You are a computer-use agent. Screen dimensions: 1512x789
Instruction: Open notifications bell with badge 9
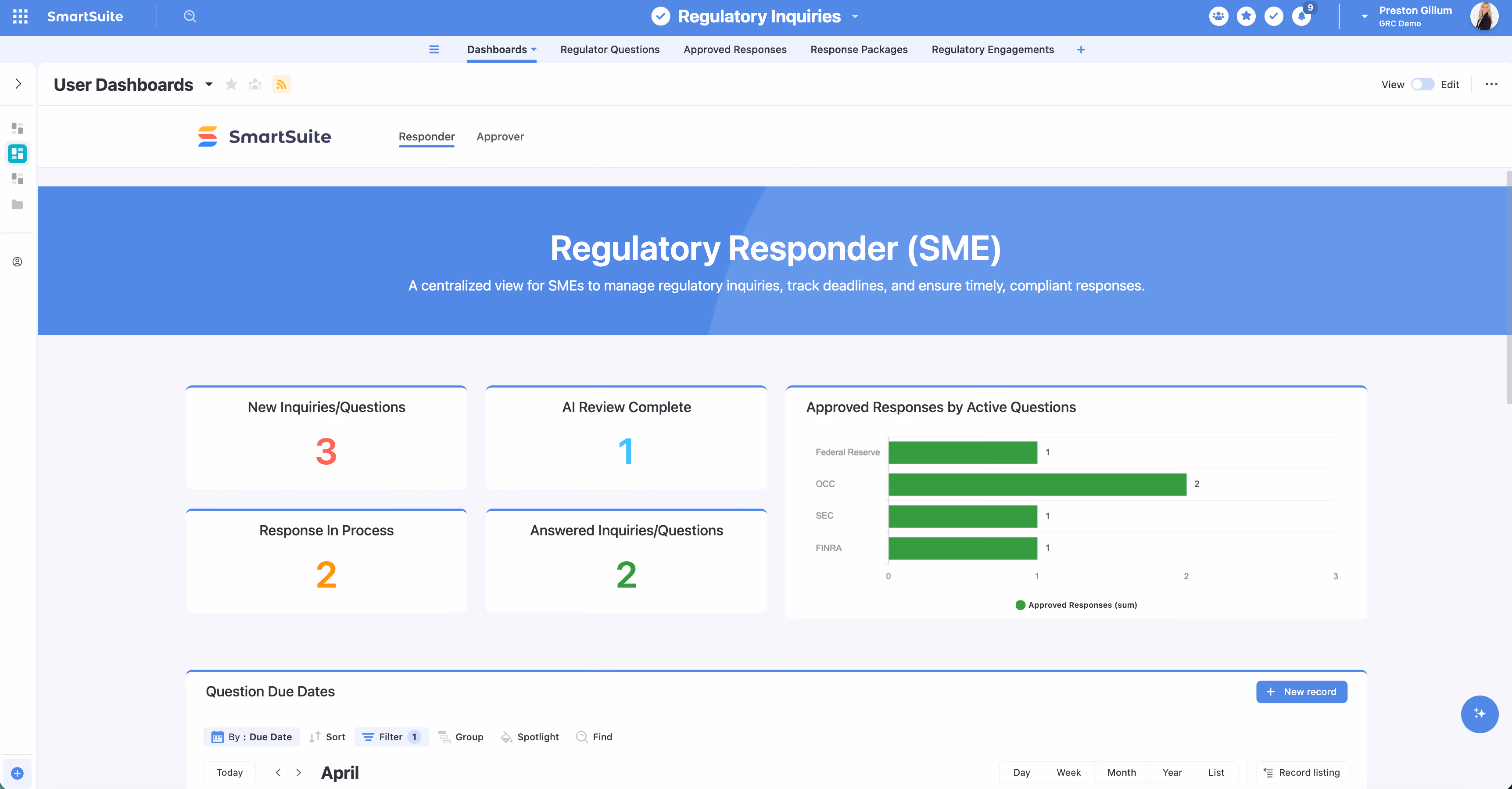1302,16
